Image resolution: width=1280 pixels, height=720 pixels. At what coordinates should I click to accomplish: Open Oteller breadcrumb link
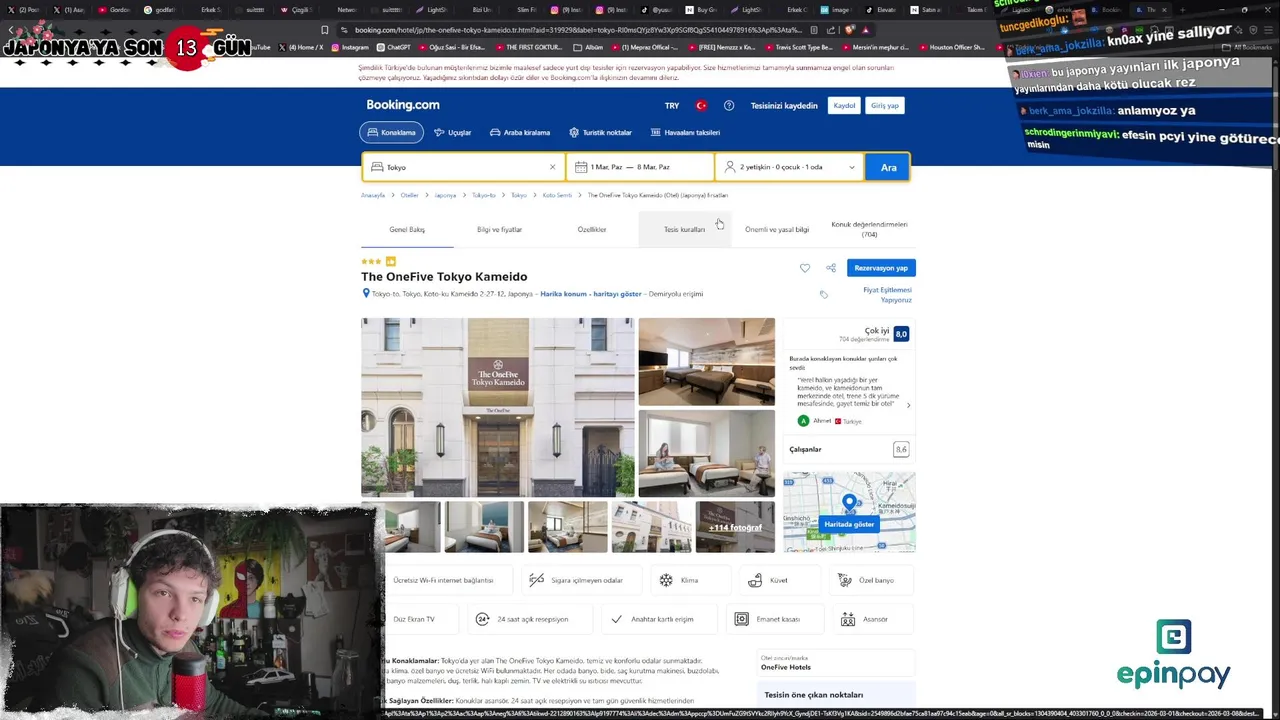point(409,195)
